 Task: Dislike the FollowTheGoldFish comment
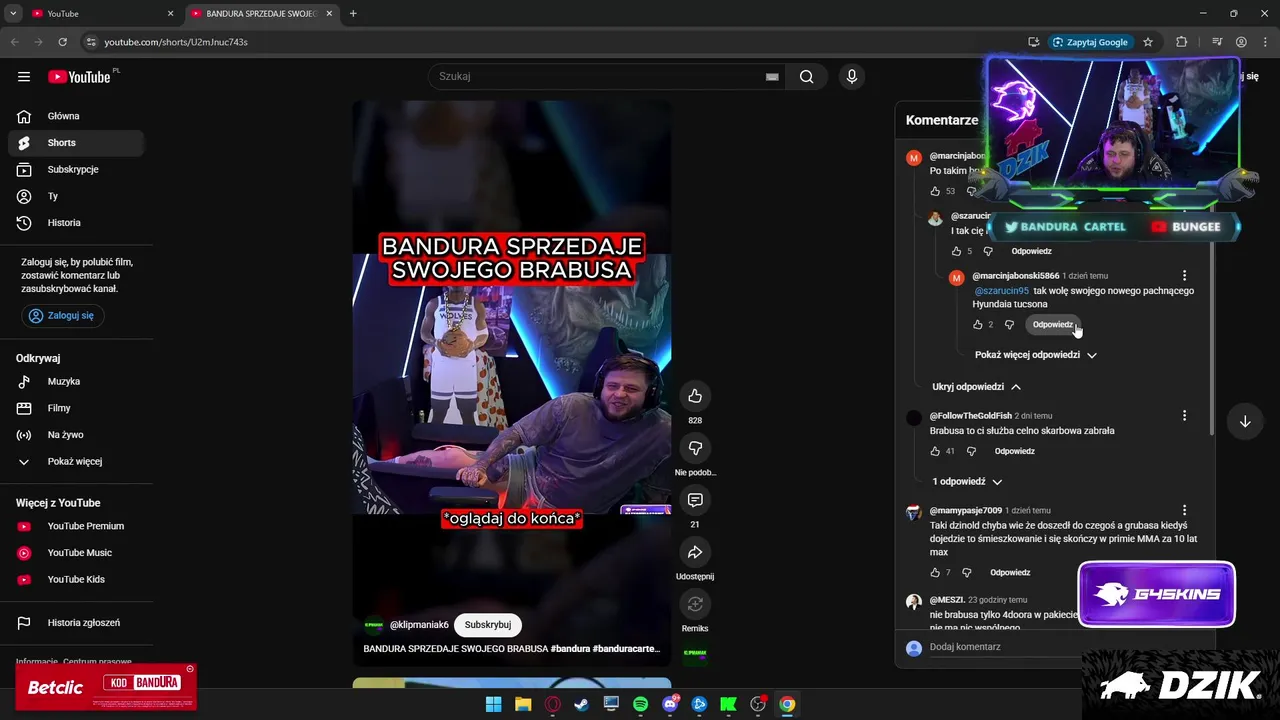tap(971, 451)
